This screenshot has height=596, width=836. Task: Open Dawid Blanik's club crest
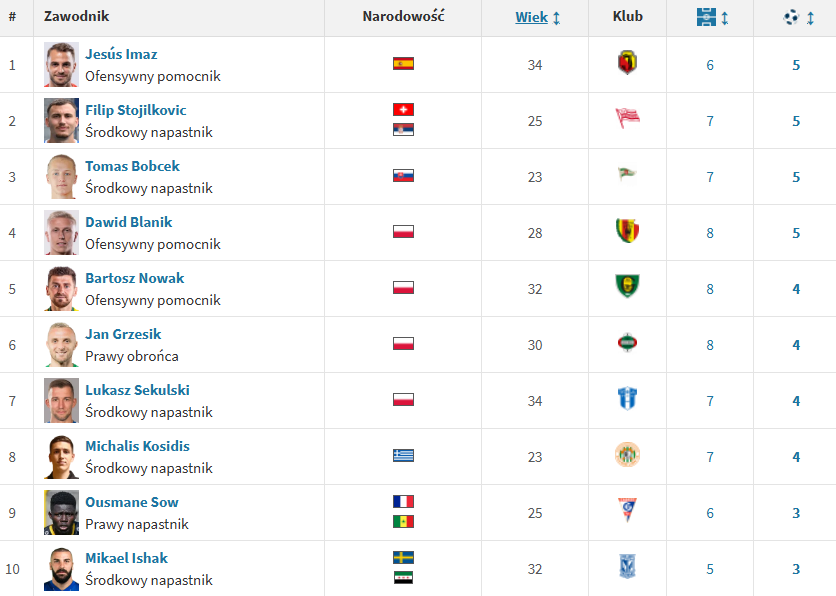coord(628,231)
